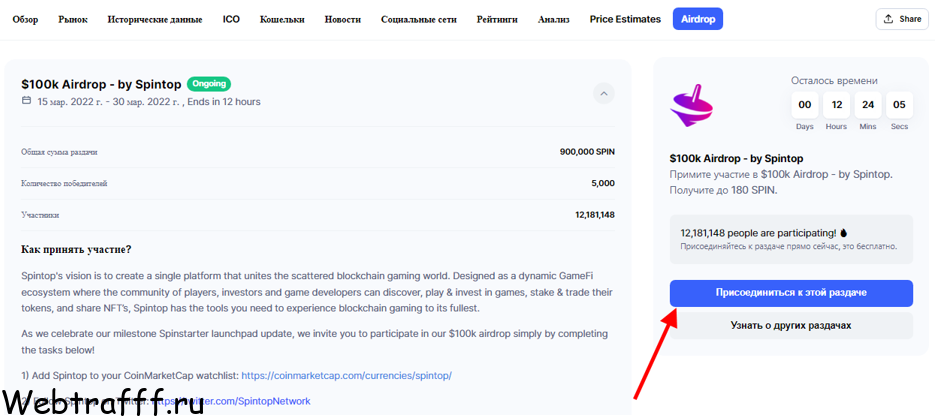
Task: Open the coinmarketcap.com/currencies/spintop link
Action: (x=346, y=376)
